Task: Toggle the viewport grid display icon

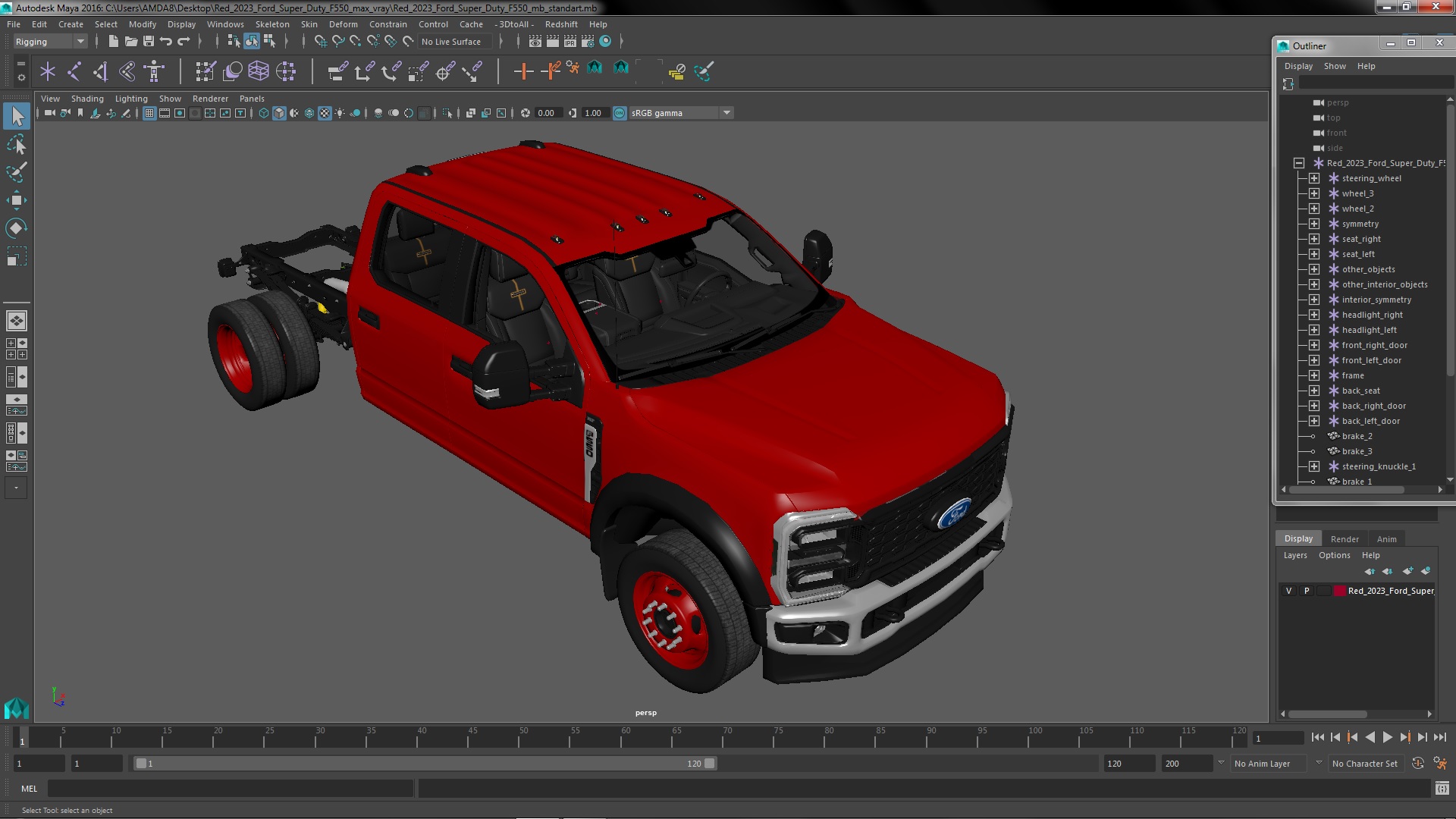Action: [149, 113]
